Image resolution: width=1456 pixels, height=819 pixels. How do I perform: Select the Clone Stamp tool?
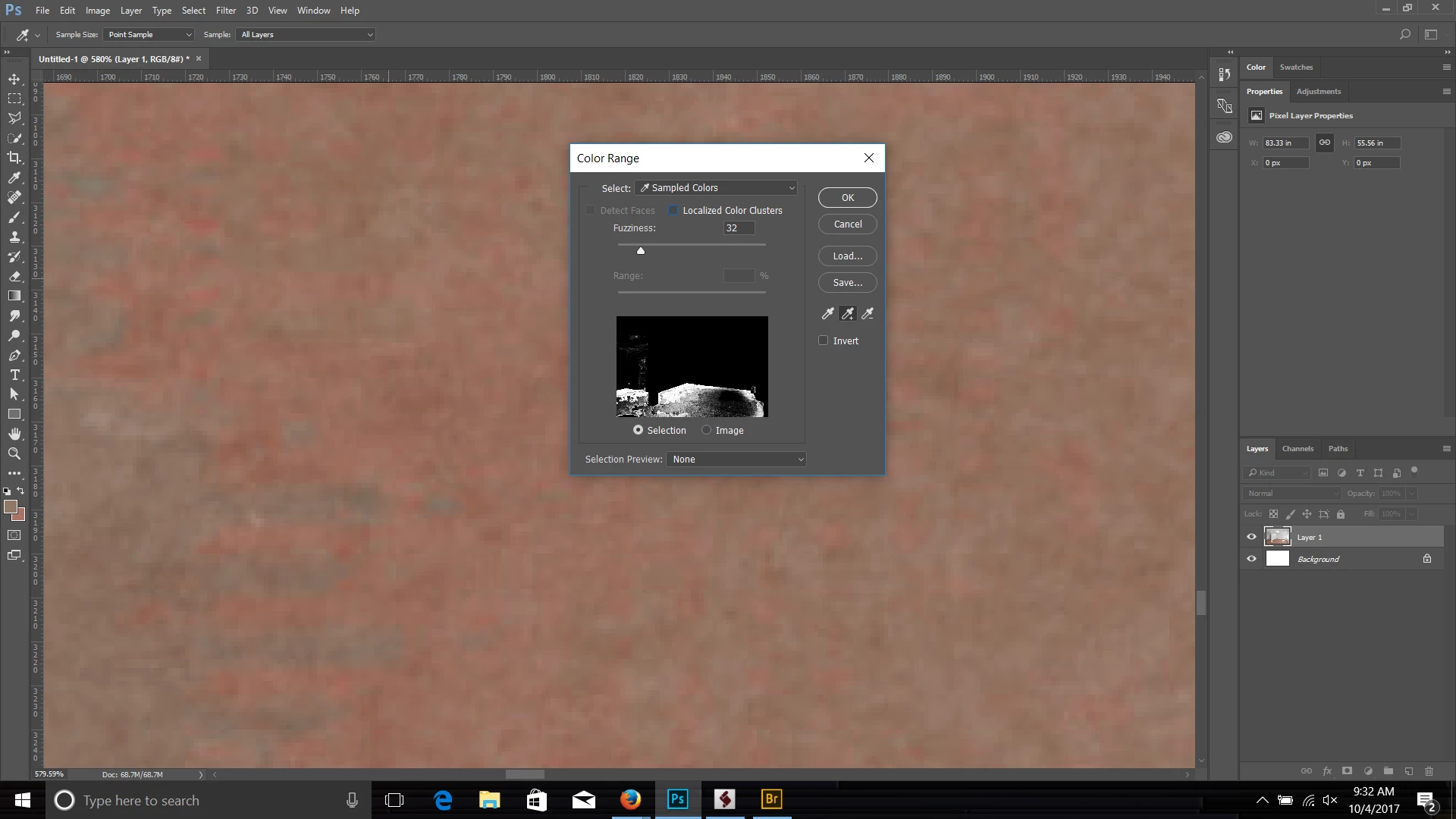14,237
